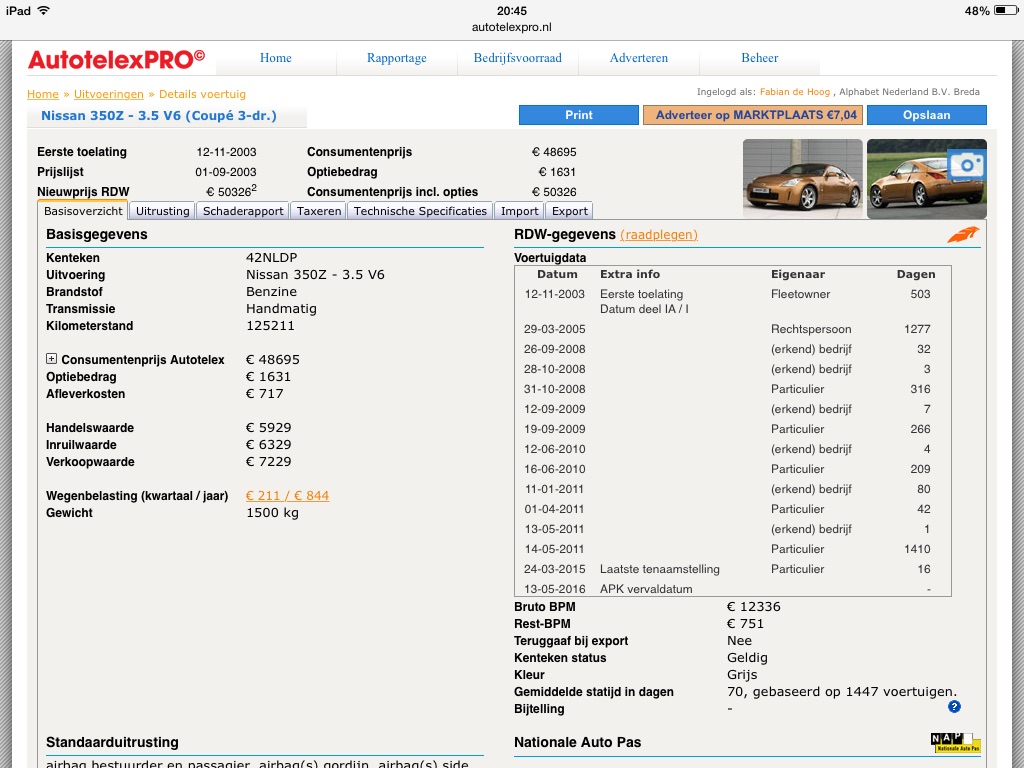
Task: Switch to the Taxeren tab
Action: [319, 211]
